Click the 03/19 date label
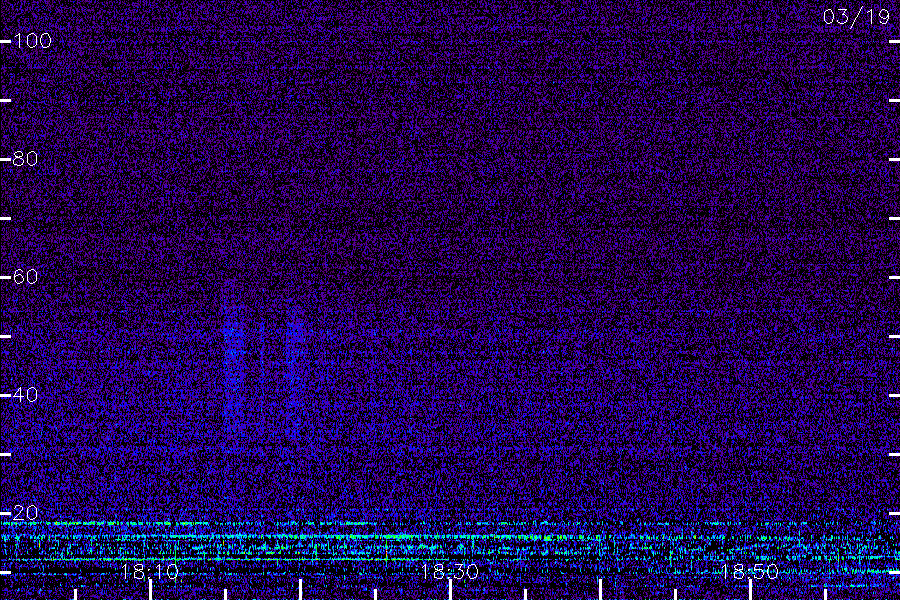Screen dimensions: 900x600 coord(856,17)
